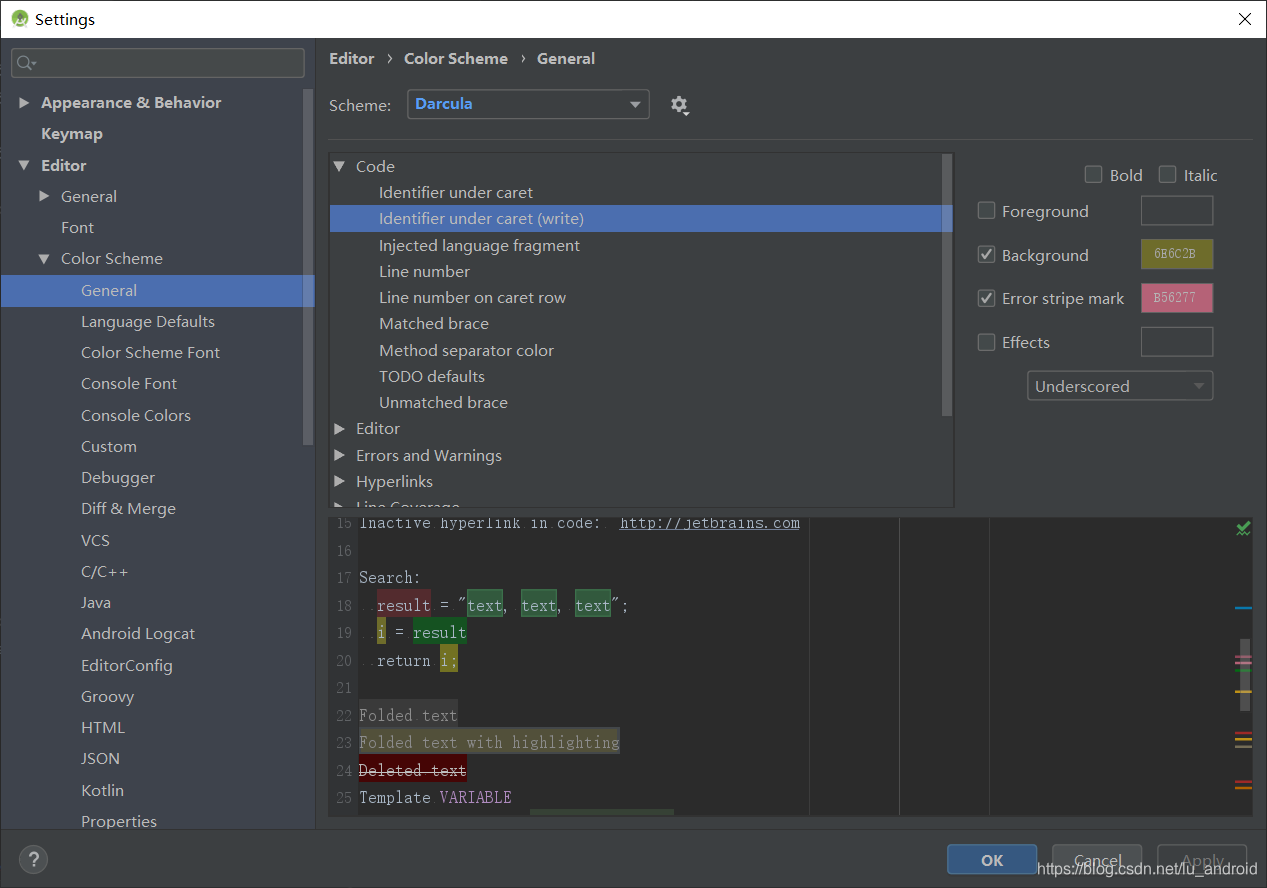The width and height of the screenshot is (1267, 888).
Task: Expand the Hyperlinks group
Action: pyautogui.click(x=340, y=482)
